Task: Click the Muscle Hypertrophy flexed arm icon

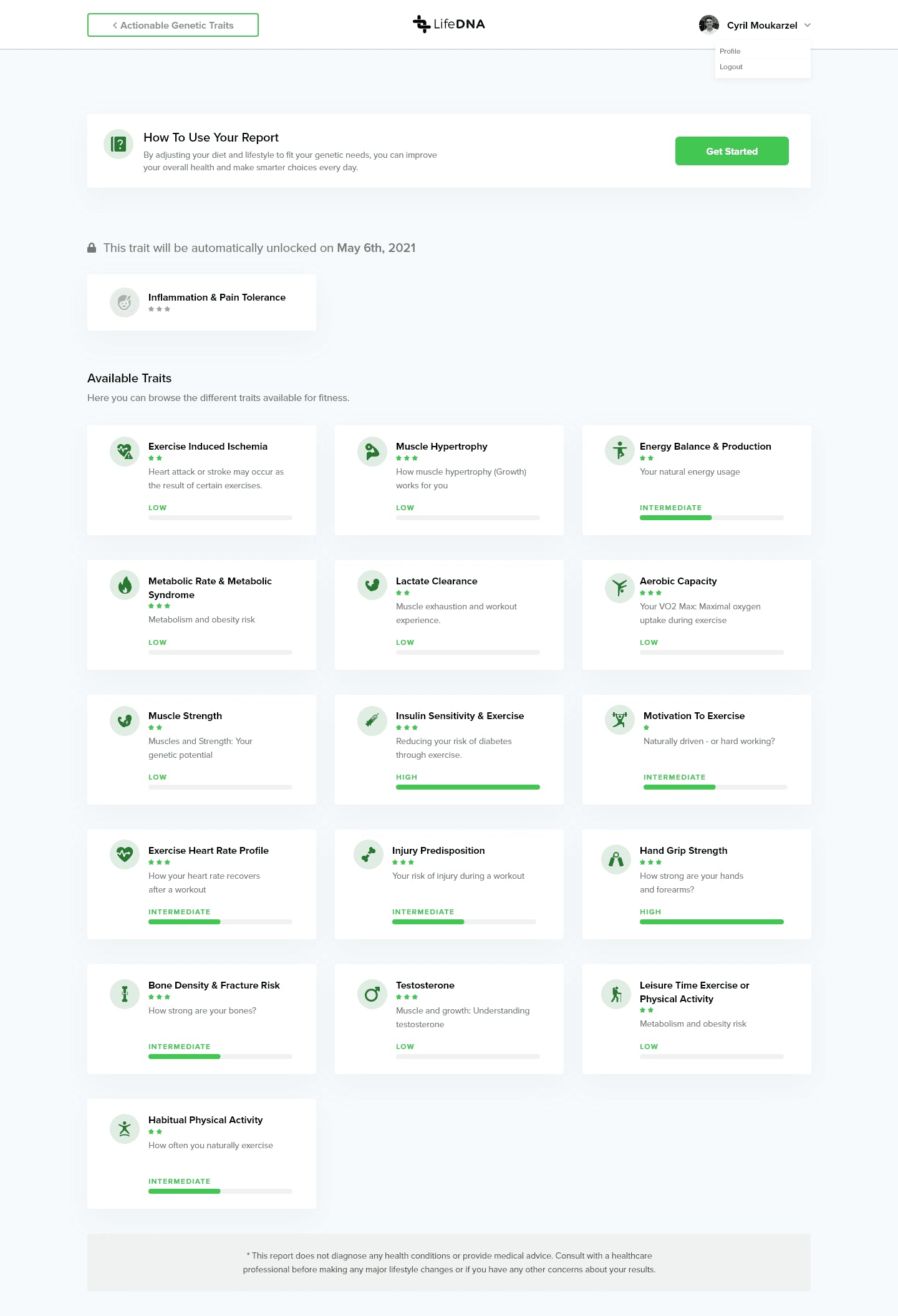Action: click(372, 451)
